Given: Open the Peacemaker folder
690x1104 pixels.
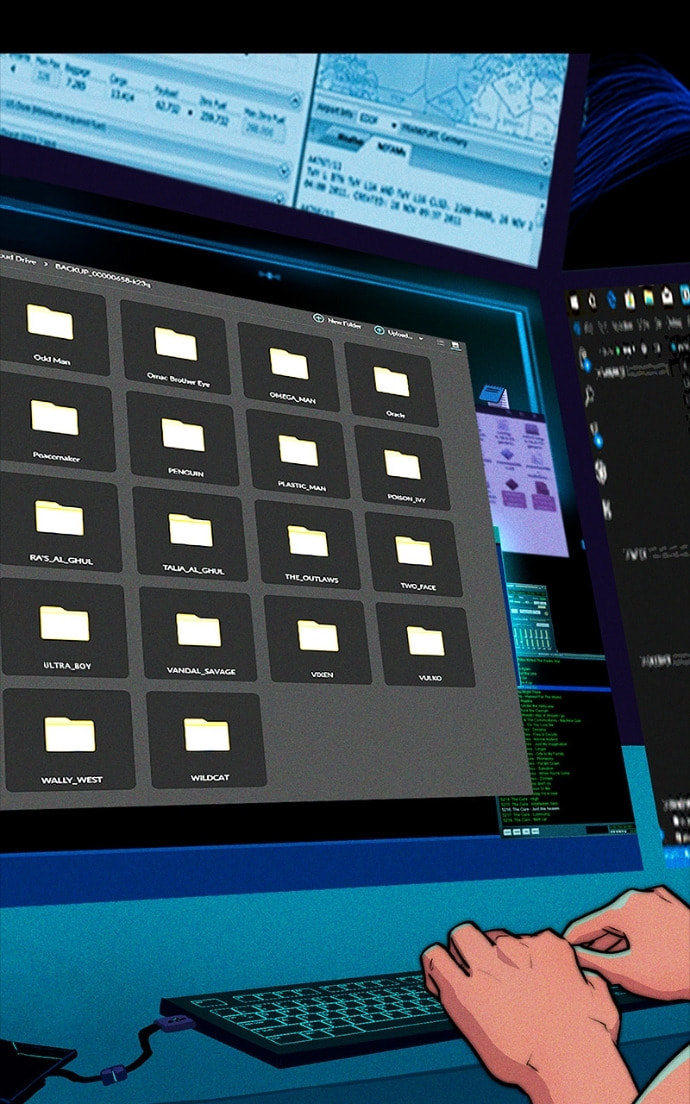Looking at the screenshot, I should click(x=55, y=421).
